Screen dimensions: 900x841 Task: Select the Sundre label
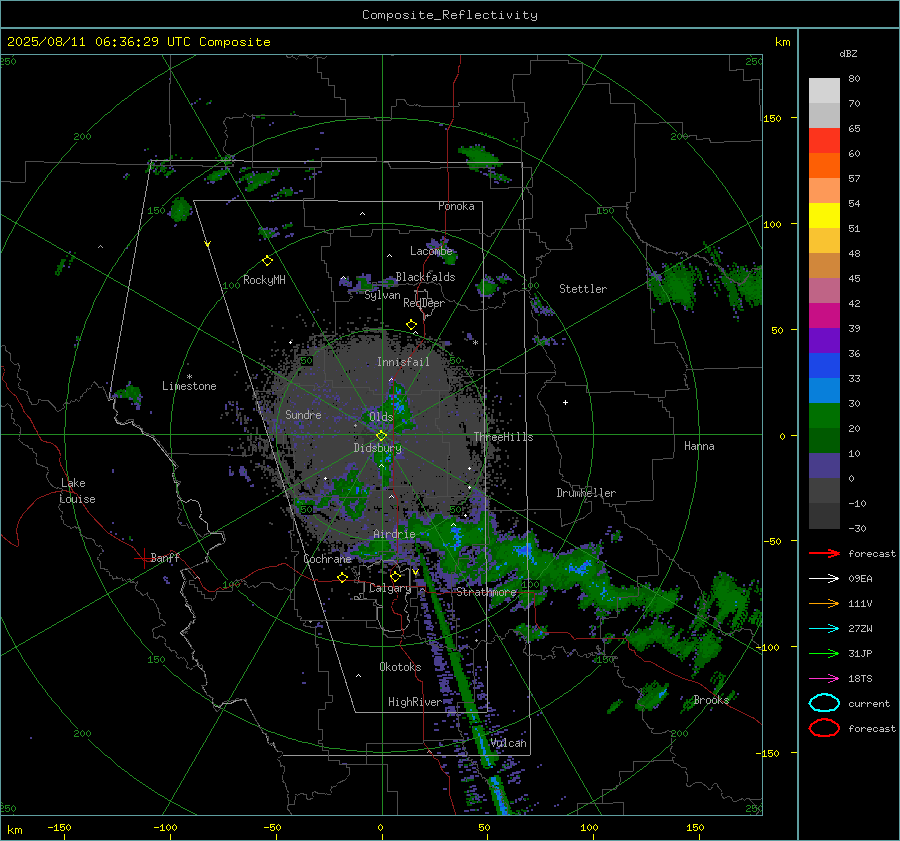pos(303,414)
